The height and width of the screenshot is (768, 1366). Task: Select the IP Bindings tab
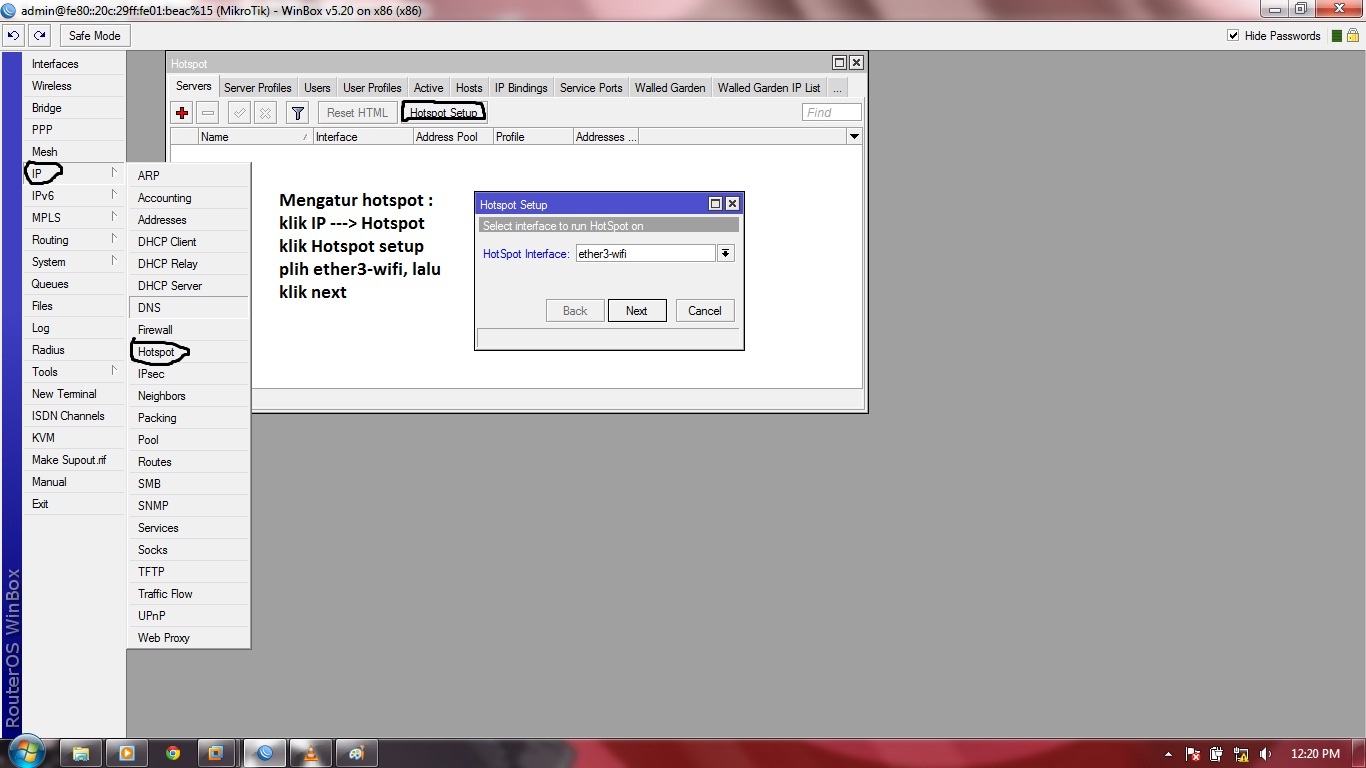pos(521,88)
